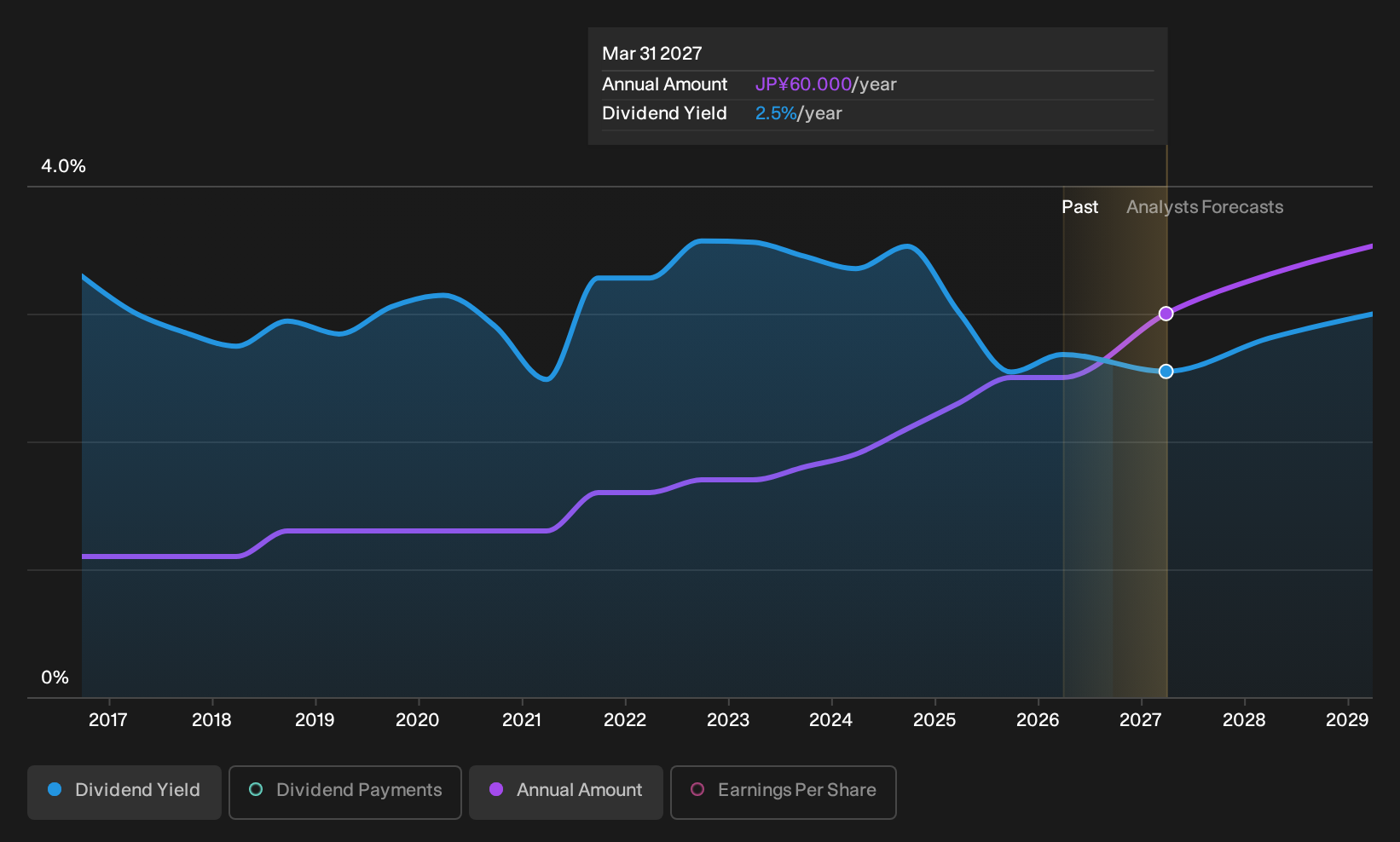Click the Past region label
Viewport: 1400px width, 842px height.
1079,207
